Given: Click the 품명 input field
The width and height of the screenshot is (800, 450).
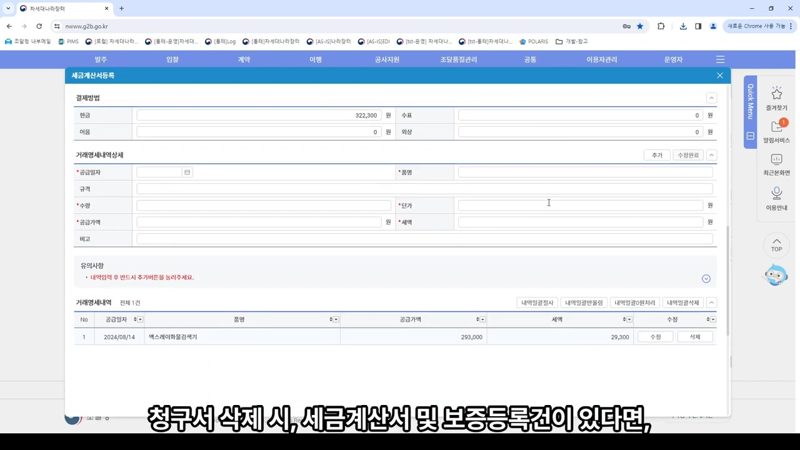Looking at the screenshot, I should [585, 172].
